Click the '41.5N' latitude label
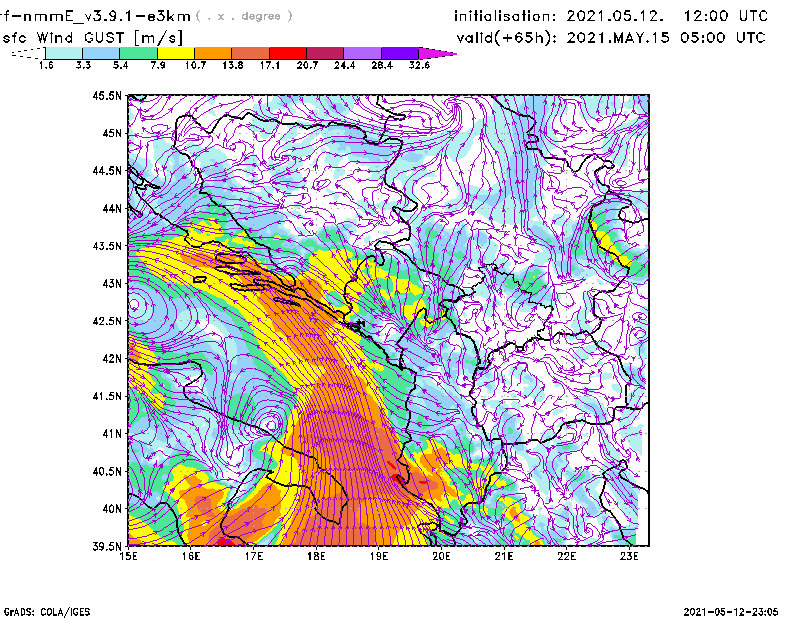Viewport: 800px width, 618px height. [x=107, y=396]
